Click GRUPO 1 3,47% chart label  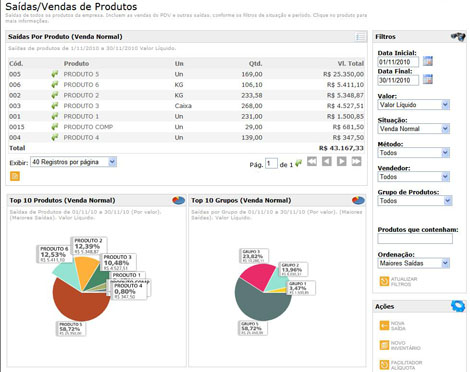tap(300, 288)
